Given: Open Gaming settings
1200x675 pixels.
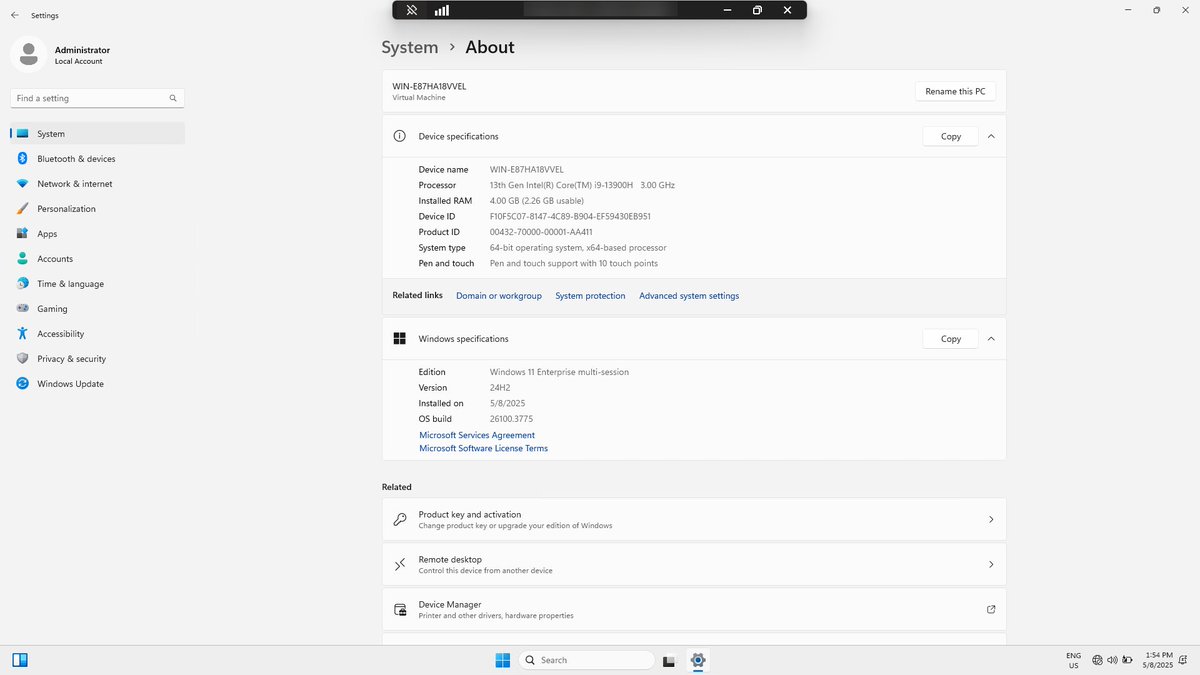Looking at the screenshot, I should tap(97, 309).
